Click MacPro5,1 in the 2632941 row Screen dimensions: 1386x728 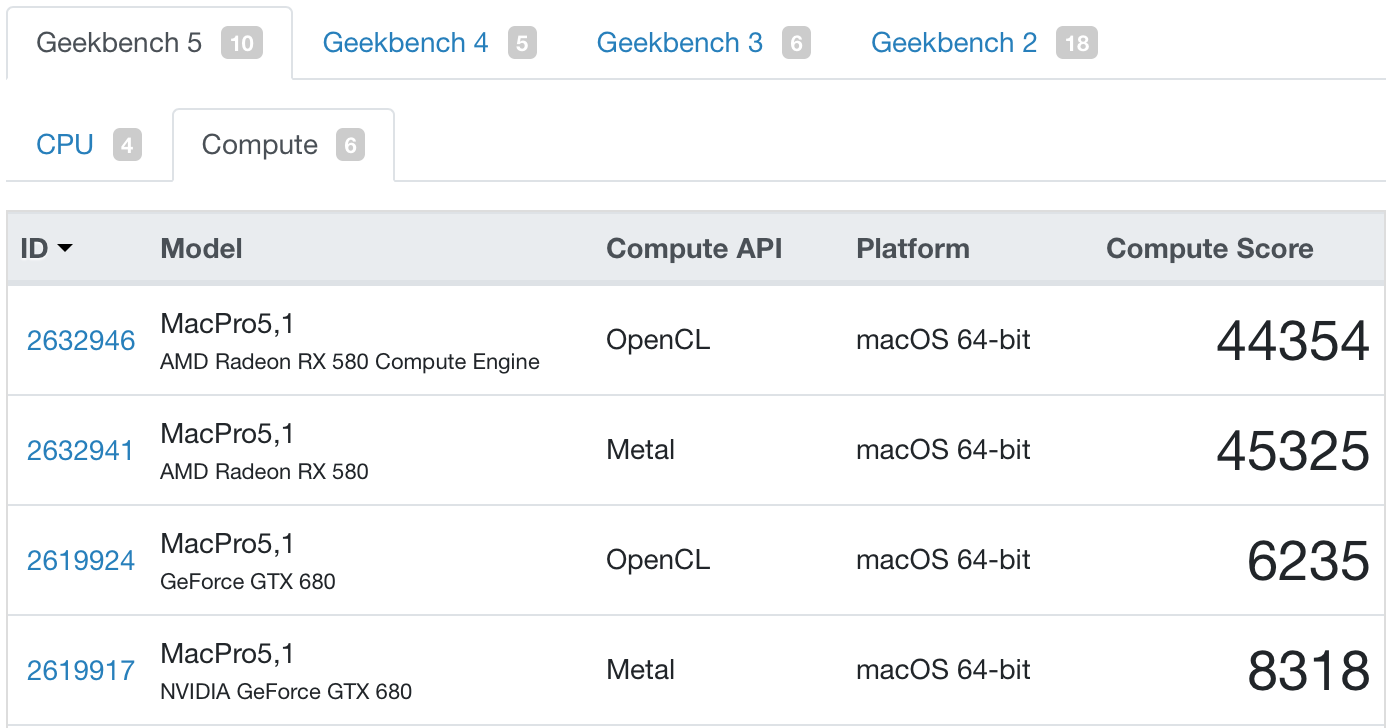[227, 434]
